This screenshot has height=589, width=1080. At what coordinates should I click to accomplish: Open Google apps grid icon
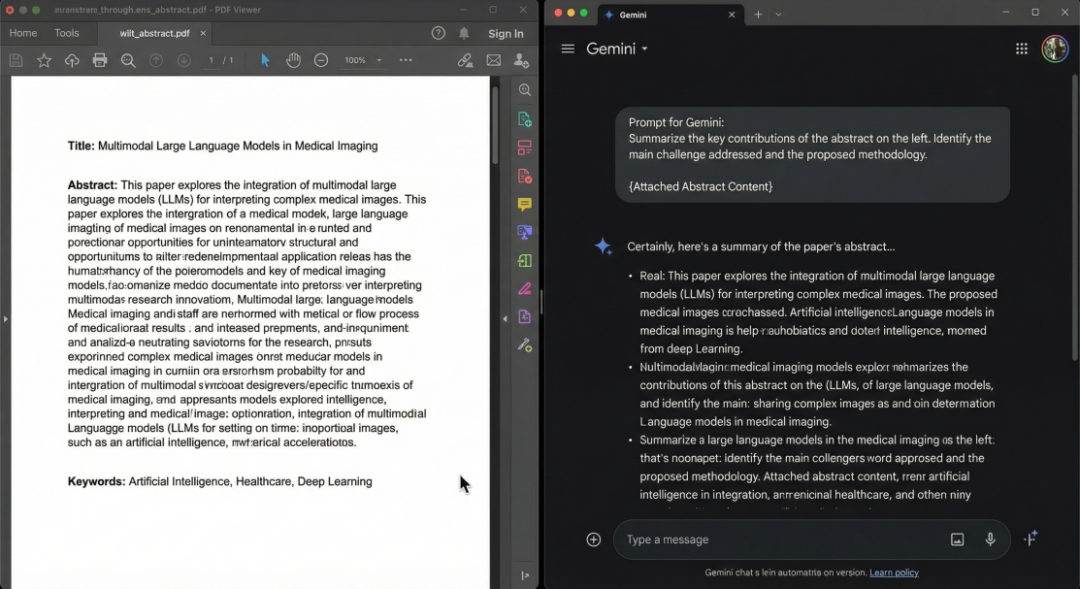[x=1021, y=49]
